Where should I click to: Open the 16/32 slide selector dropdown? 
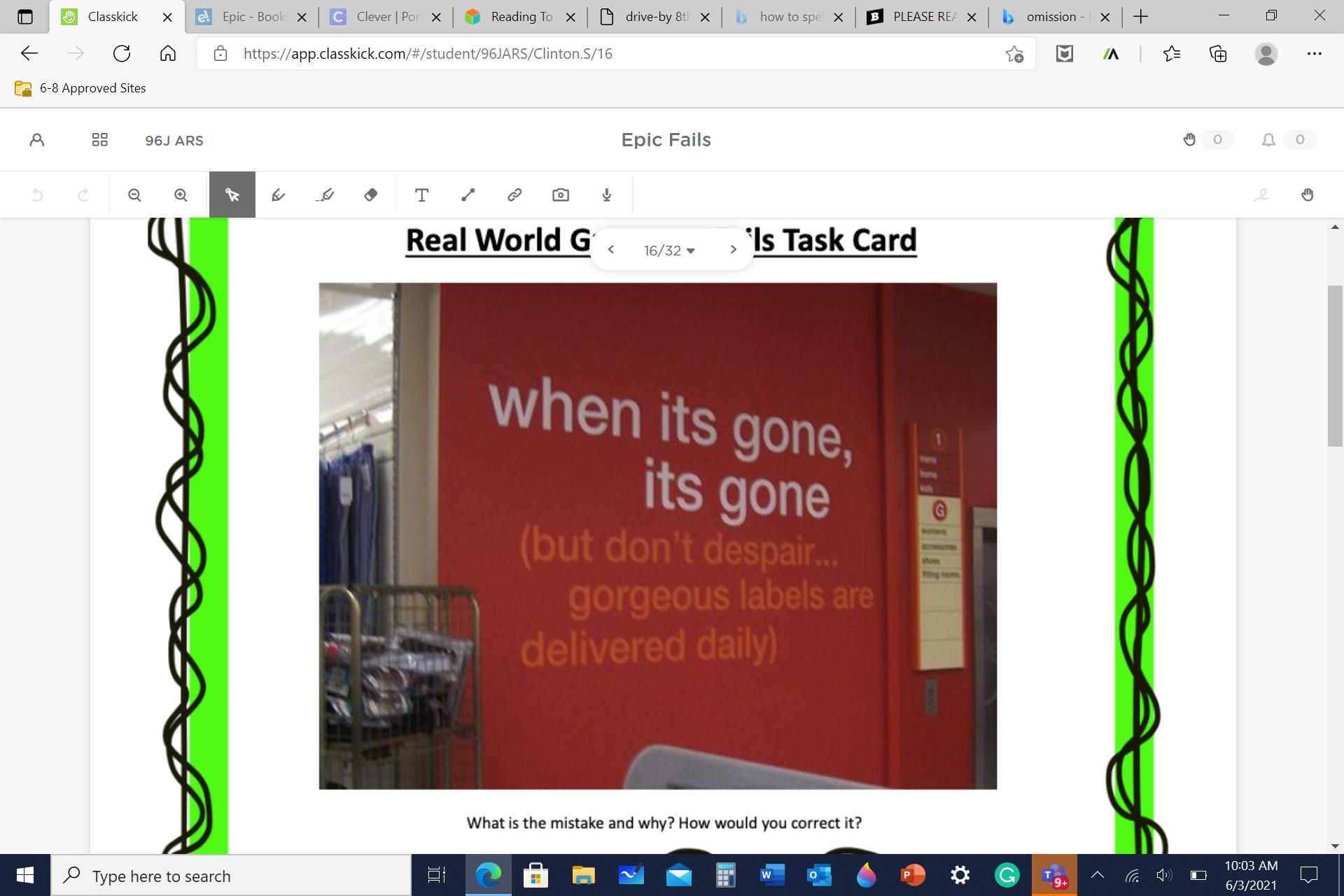click(x=669, y=250)
